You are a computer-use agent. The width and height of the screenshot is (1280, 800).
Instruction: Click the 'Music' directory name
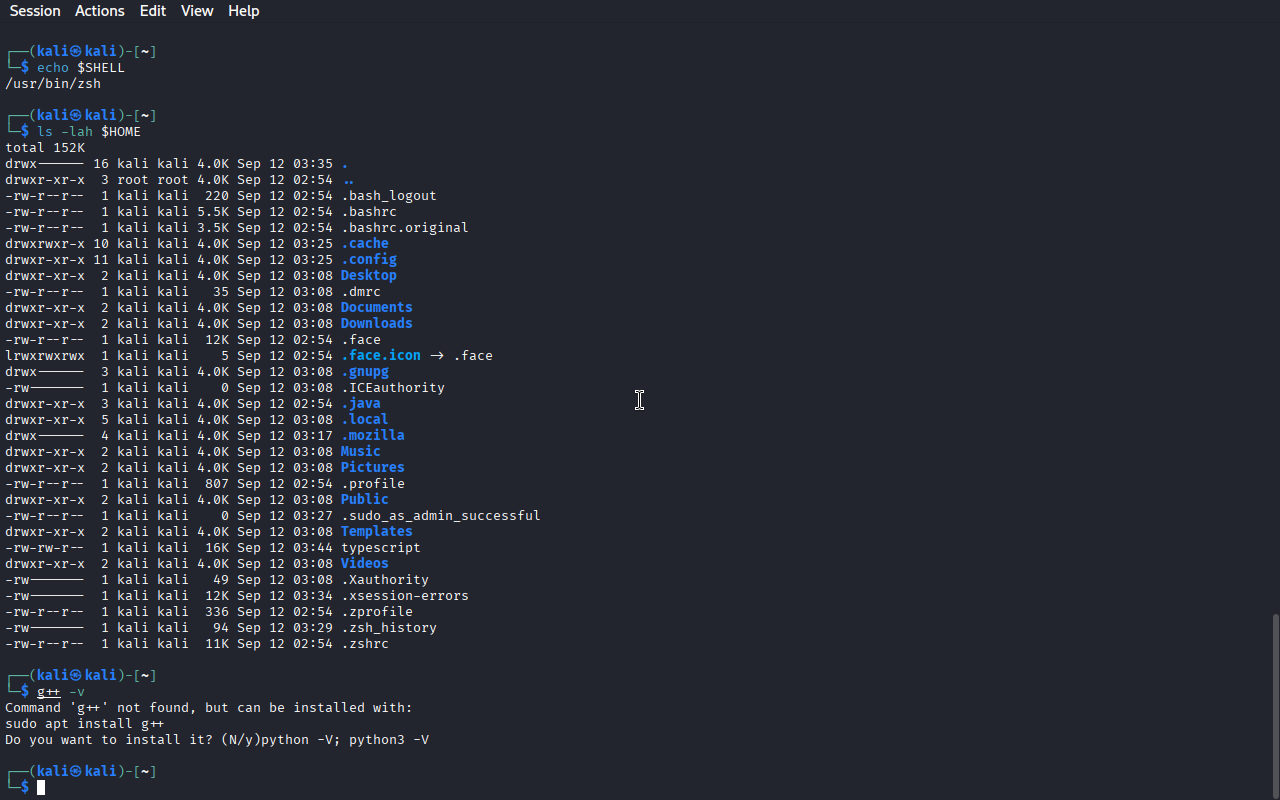click(361, 452)
